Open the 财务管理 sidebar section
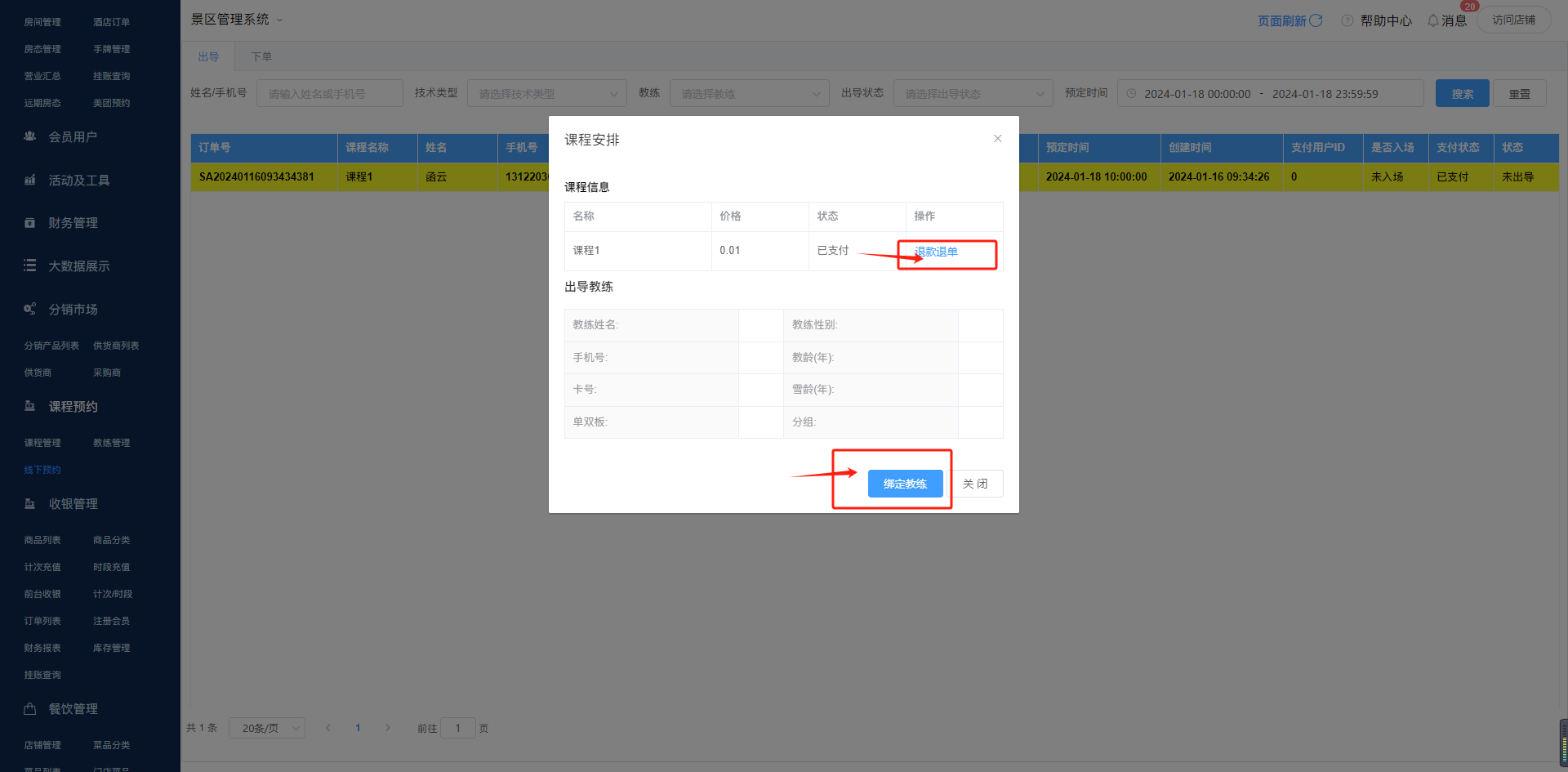This screenshot has height=772, width=1568. click(x=73, y=223)
